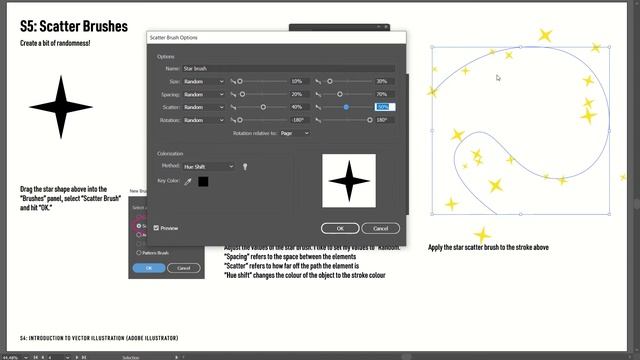Click Cancel in Scatter Brush Options

[x=380, y=228]
